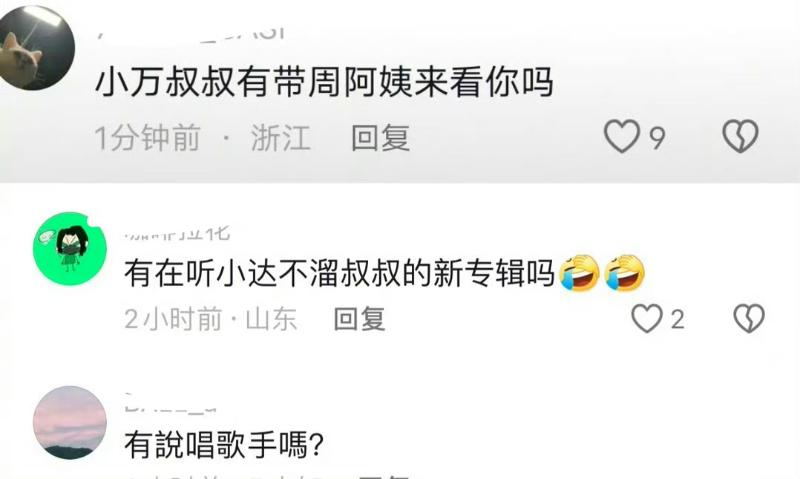Tap the 浙江 location label
Screen dimensions: 800x479
[281, 138]
